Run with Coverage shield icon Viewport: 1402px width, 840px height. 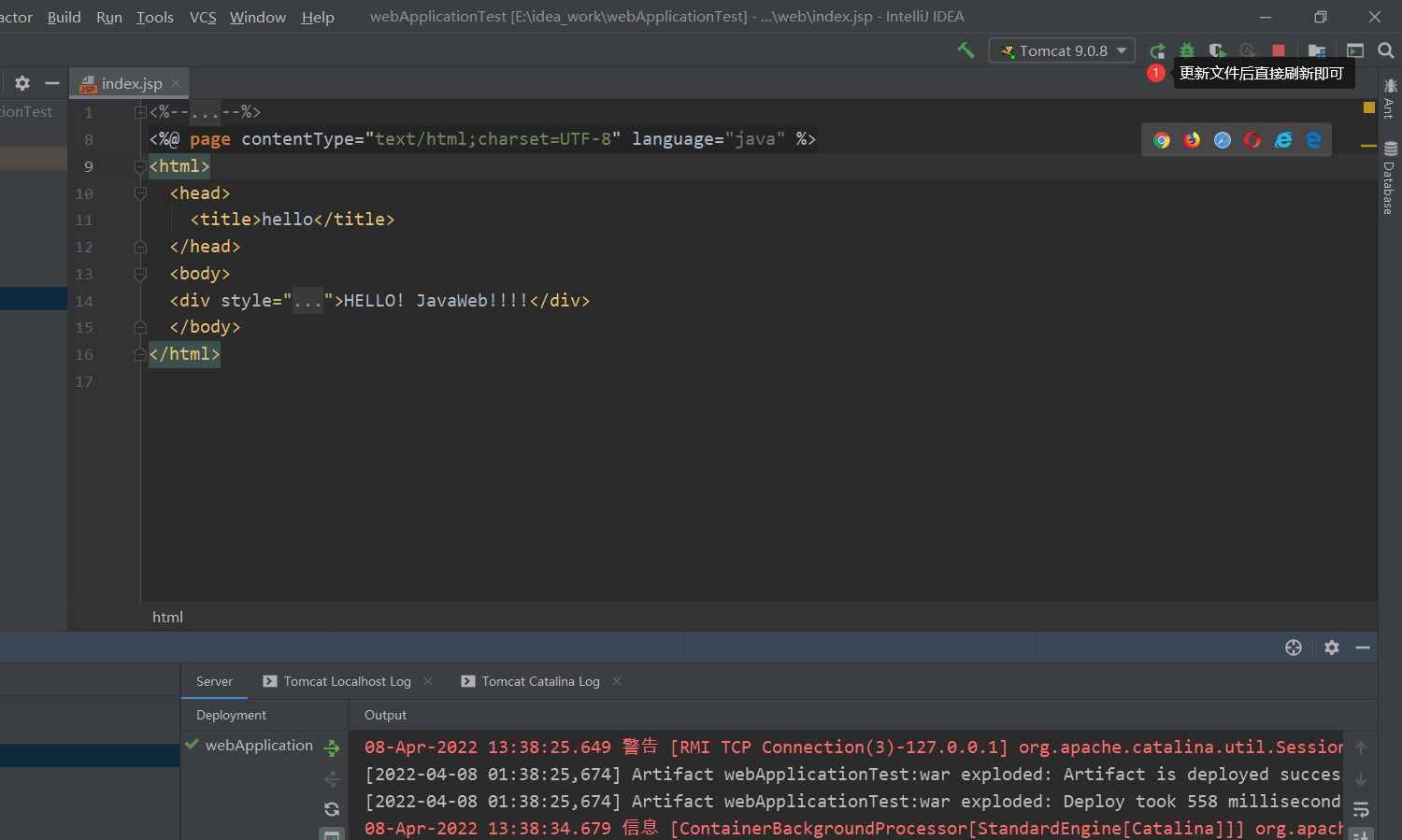1217,50
